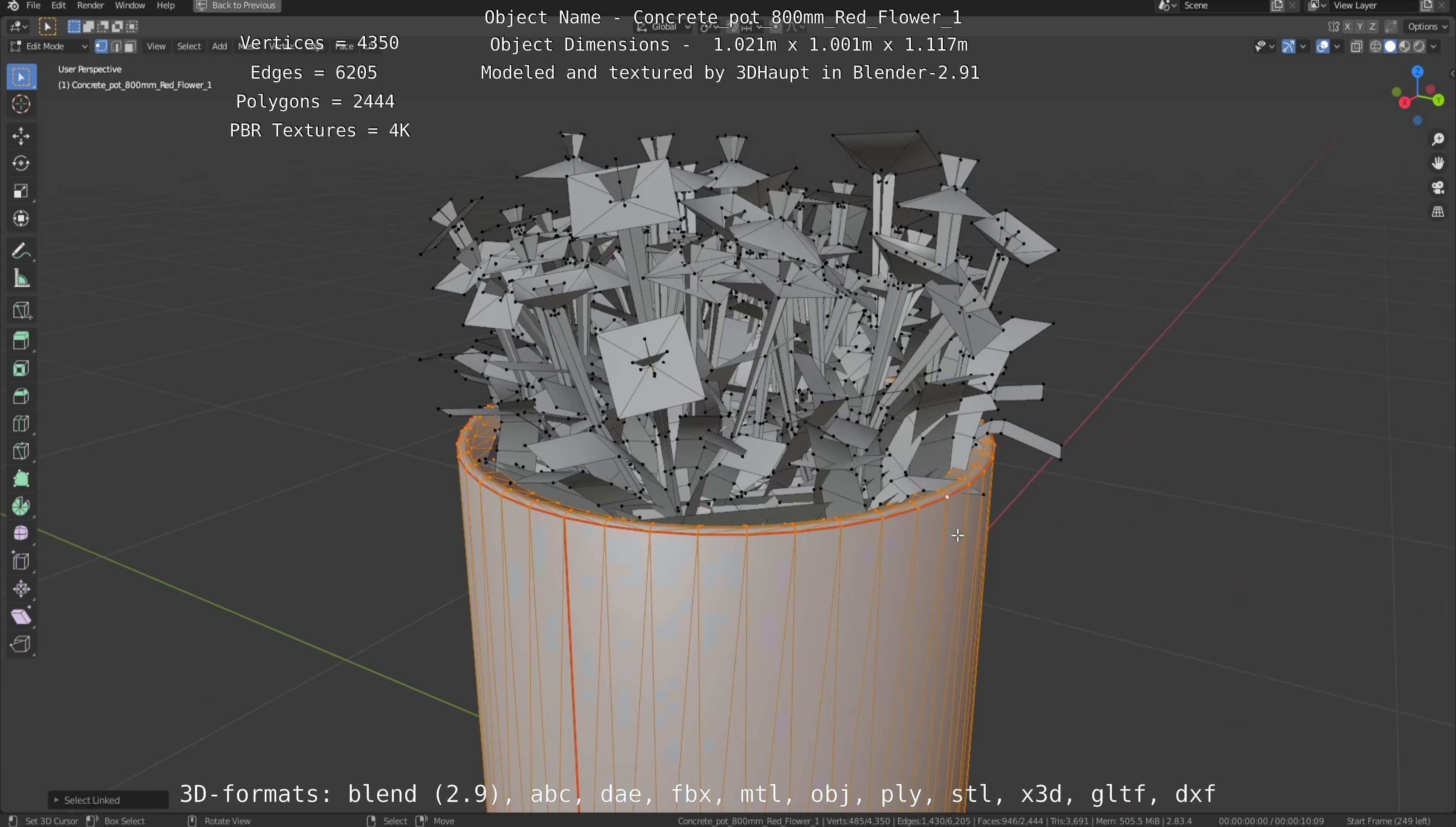Expand the Select Linked operator panel
This screenshot has width=1456, height=827.
(108, 800)
